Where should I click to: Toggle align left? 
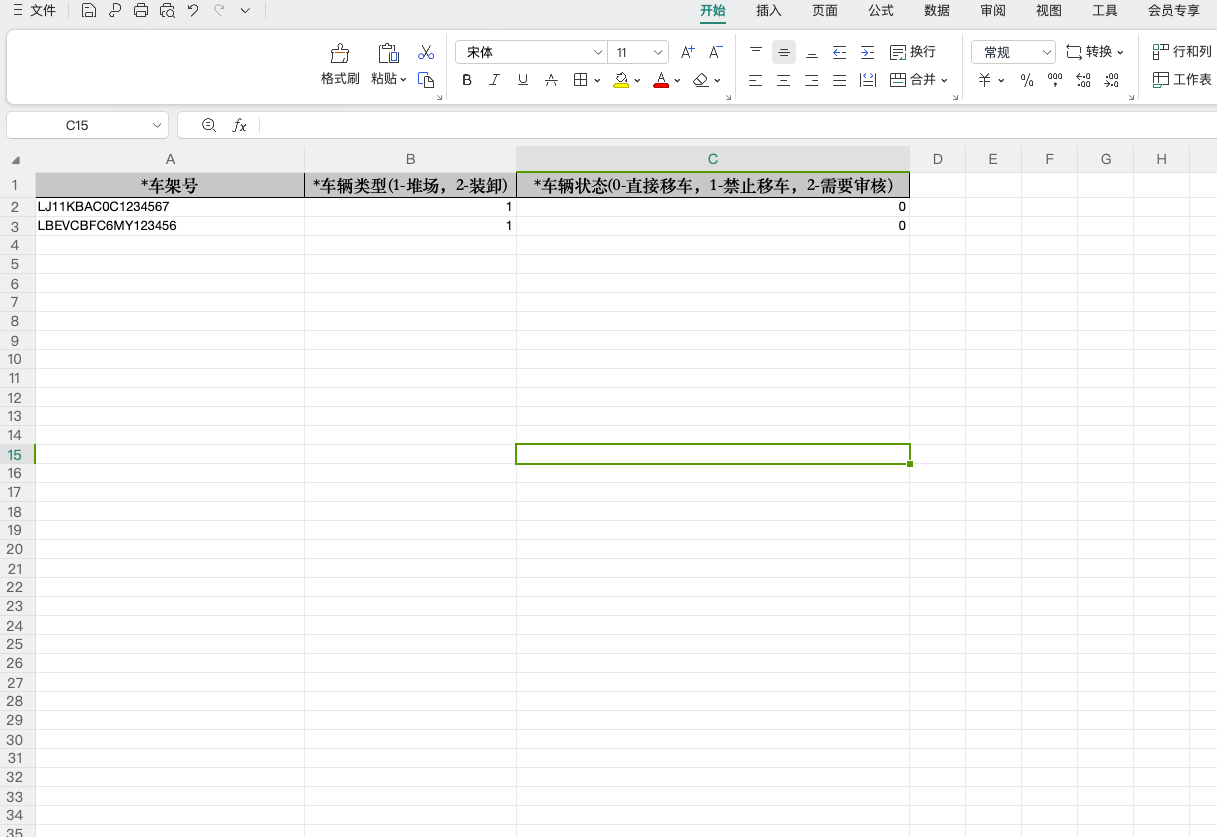[756, 80]
